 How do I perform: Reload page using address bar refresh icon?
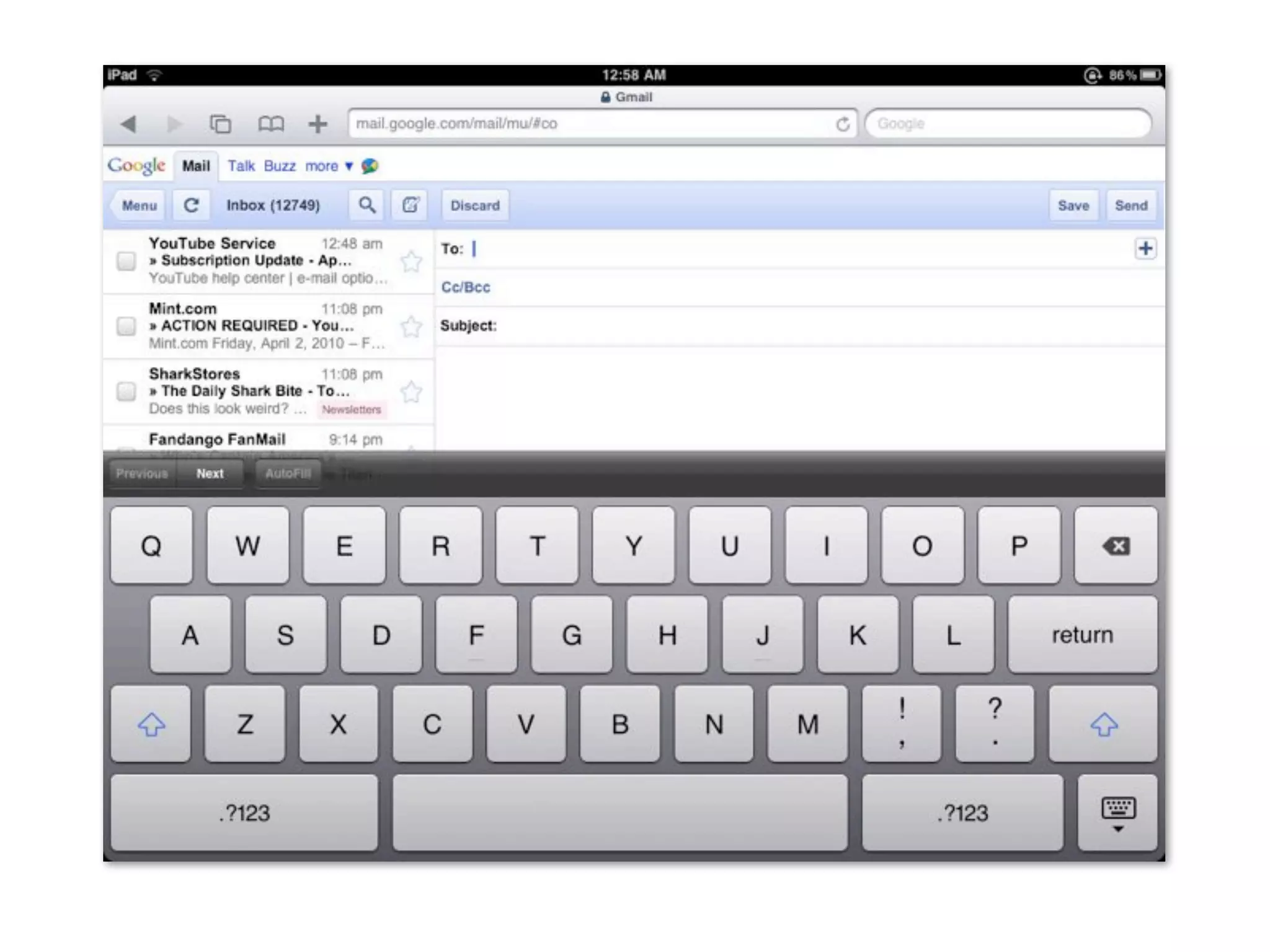[x=842, y=124]
